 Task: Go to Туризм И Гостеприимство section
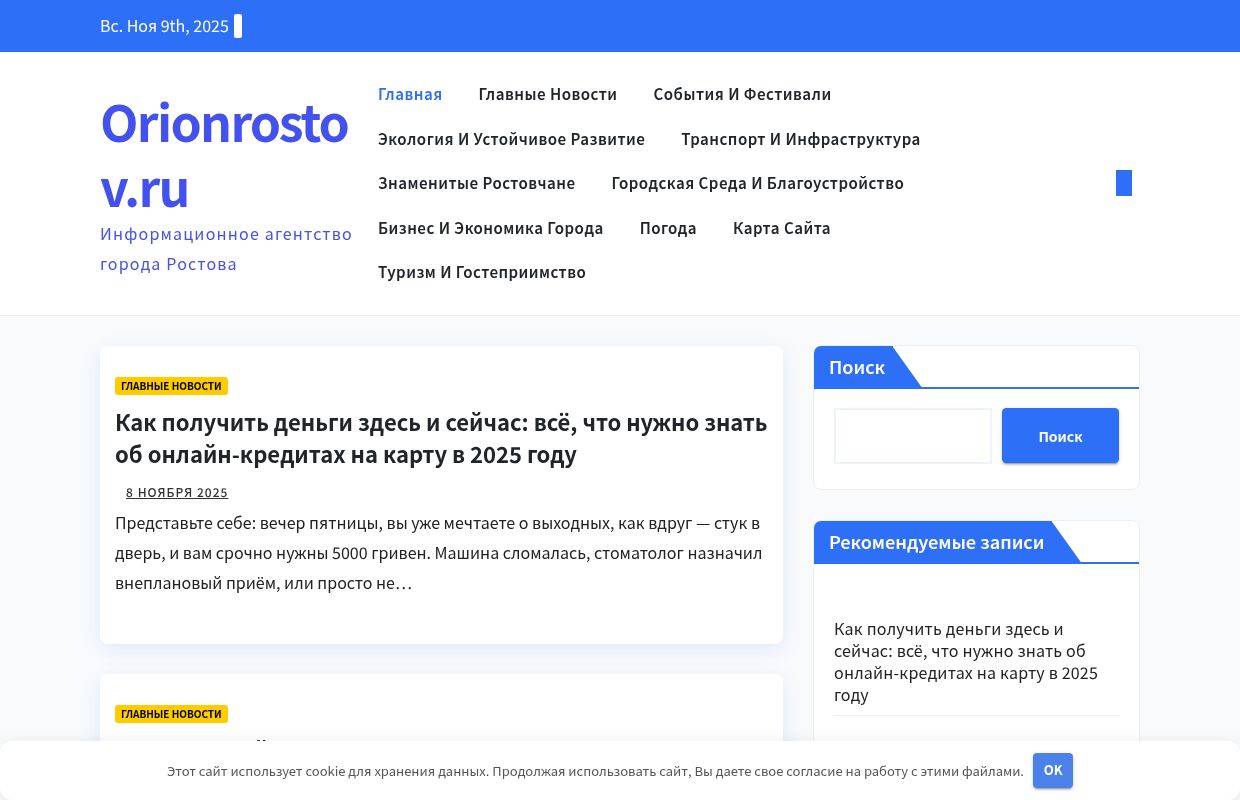tap(481, 272)
